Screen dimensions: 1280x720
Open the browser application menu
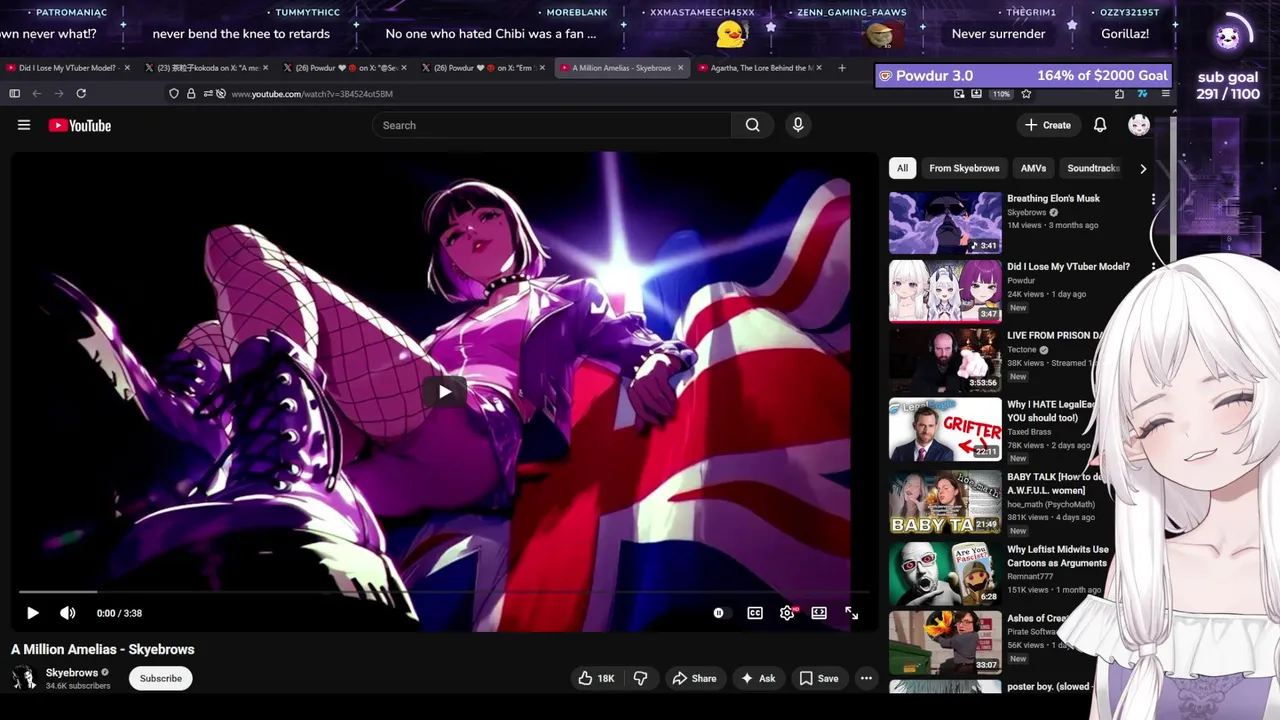pyautogui.click(x=1165, y=93)
